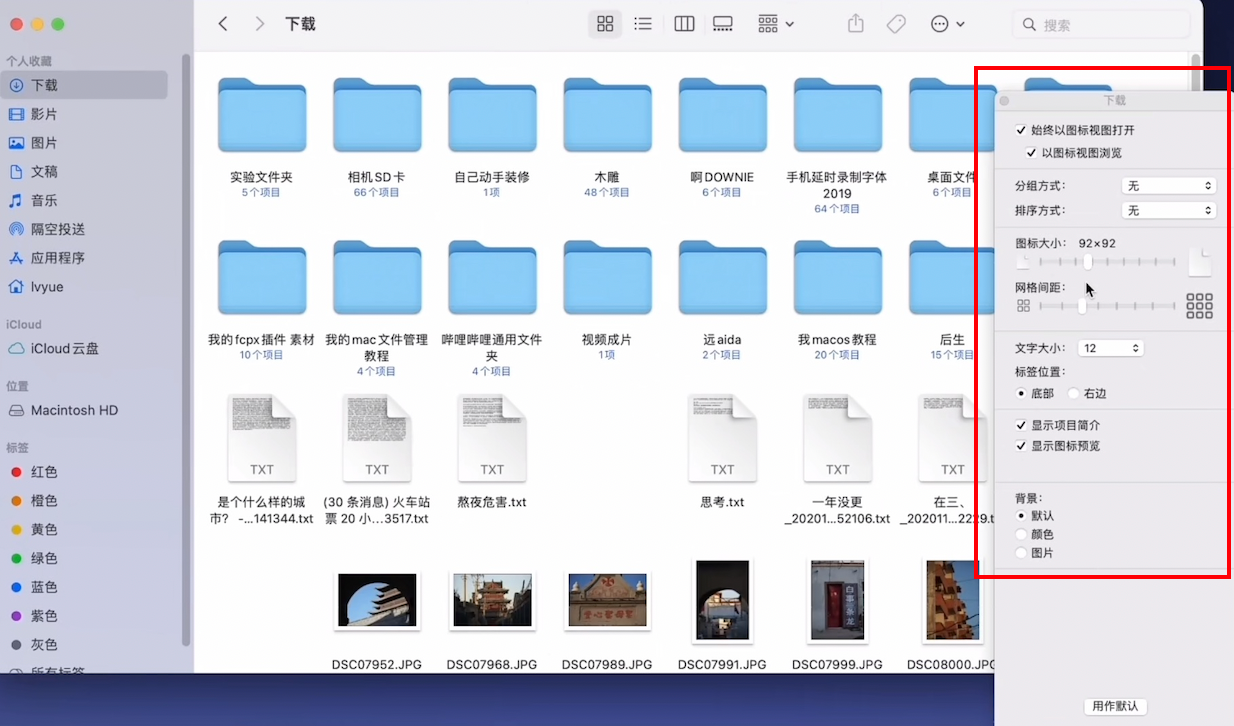1234x726 pixels.
Task: Disable the 显示图标预览 checkbox
Action: click(1021, 446)
